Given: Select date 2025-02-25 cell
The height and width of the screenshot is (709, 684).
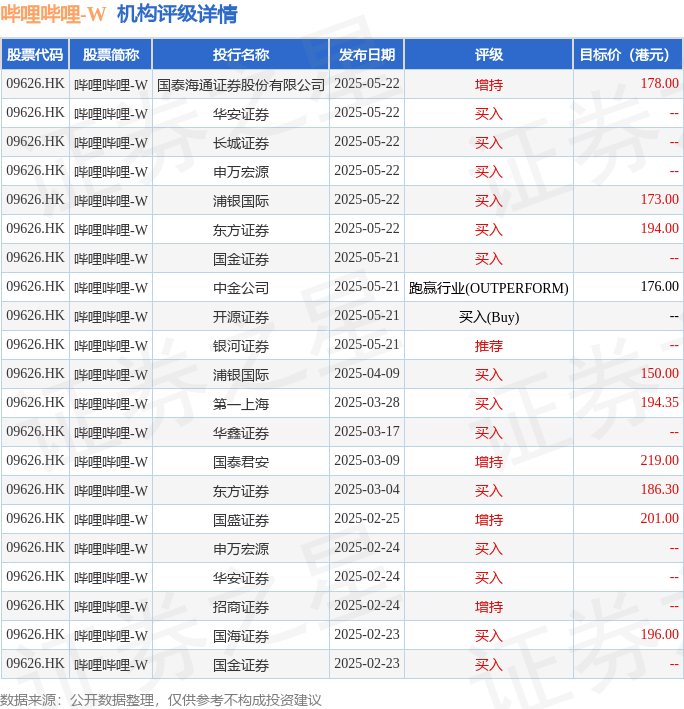Looking at the screenshot, I should tap(367, 519).
